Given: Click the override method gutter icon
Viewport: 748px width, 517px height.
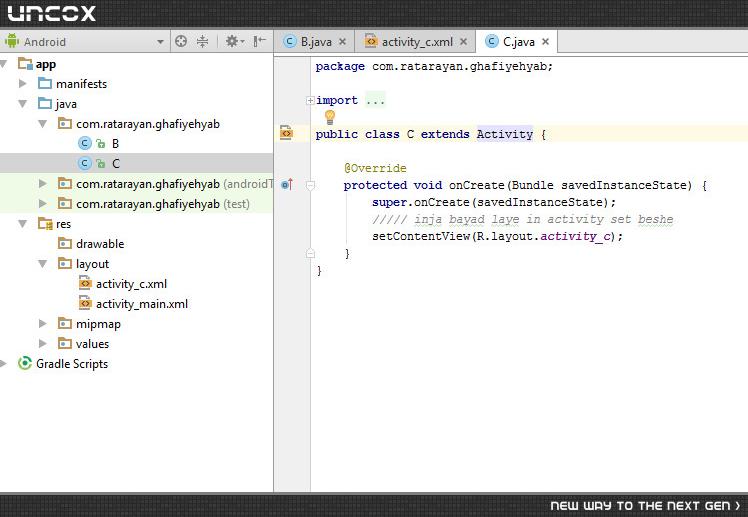Looking at the screenshot, I should [287, 185].
